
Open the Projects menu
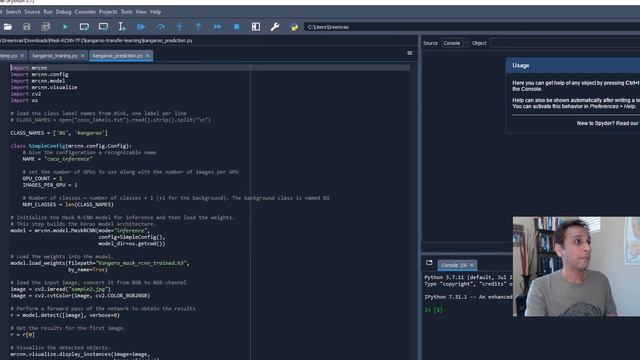[x=108, y=12]
